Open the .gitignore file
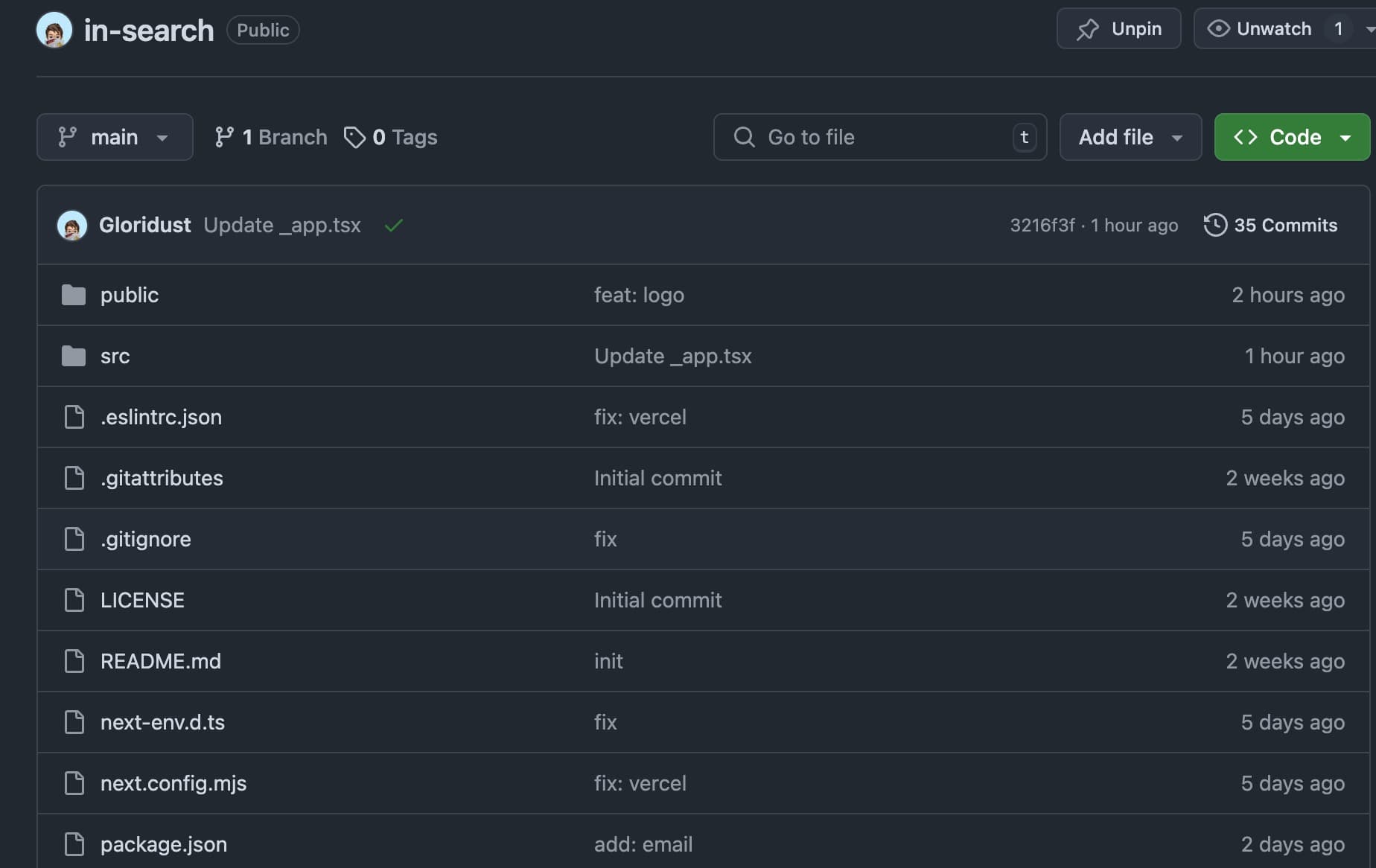Screen dimensions: 1376x868 pyautogui.click(x=146, y=539)
